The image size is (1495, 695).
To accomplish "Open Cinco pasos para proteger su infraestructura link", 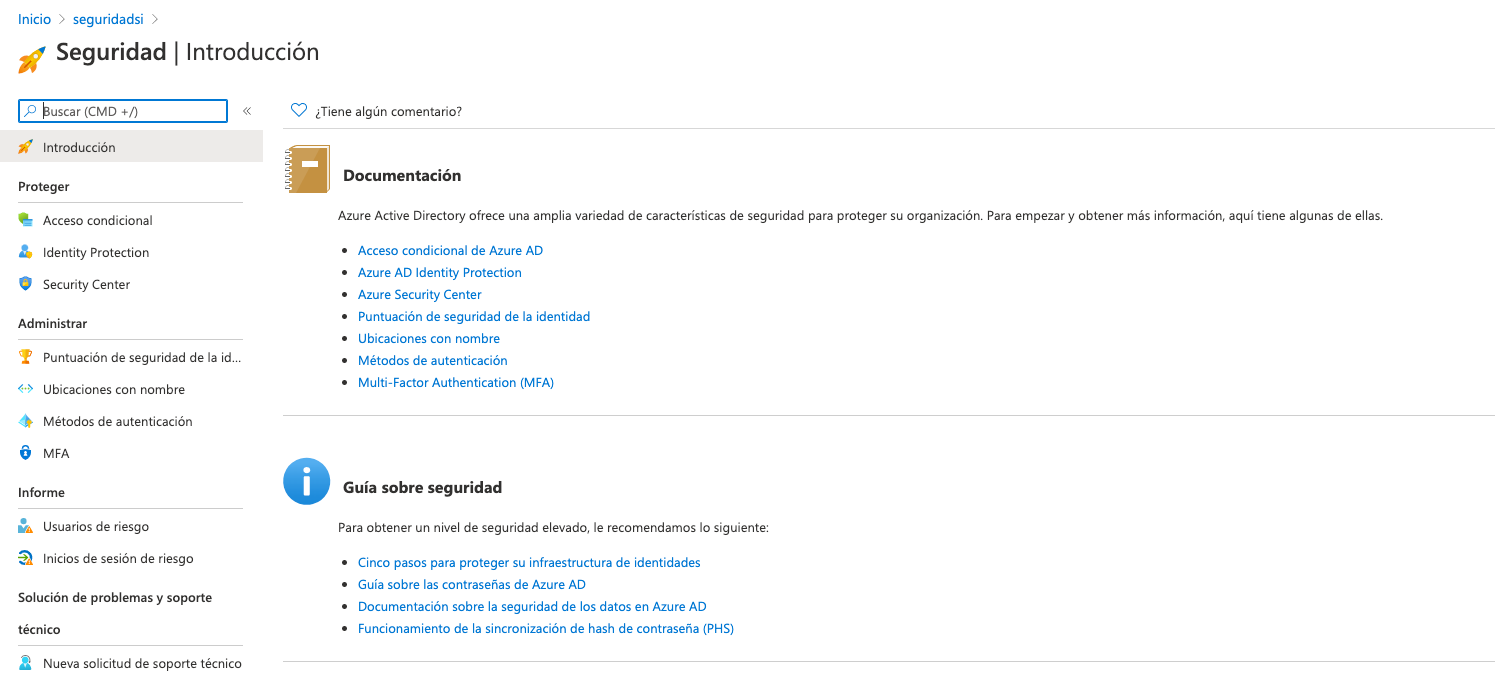I will pyautogui.click(x=529, y=562).
